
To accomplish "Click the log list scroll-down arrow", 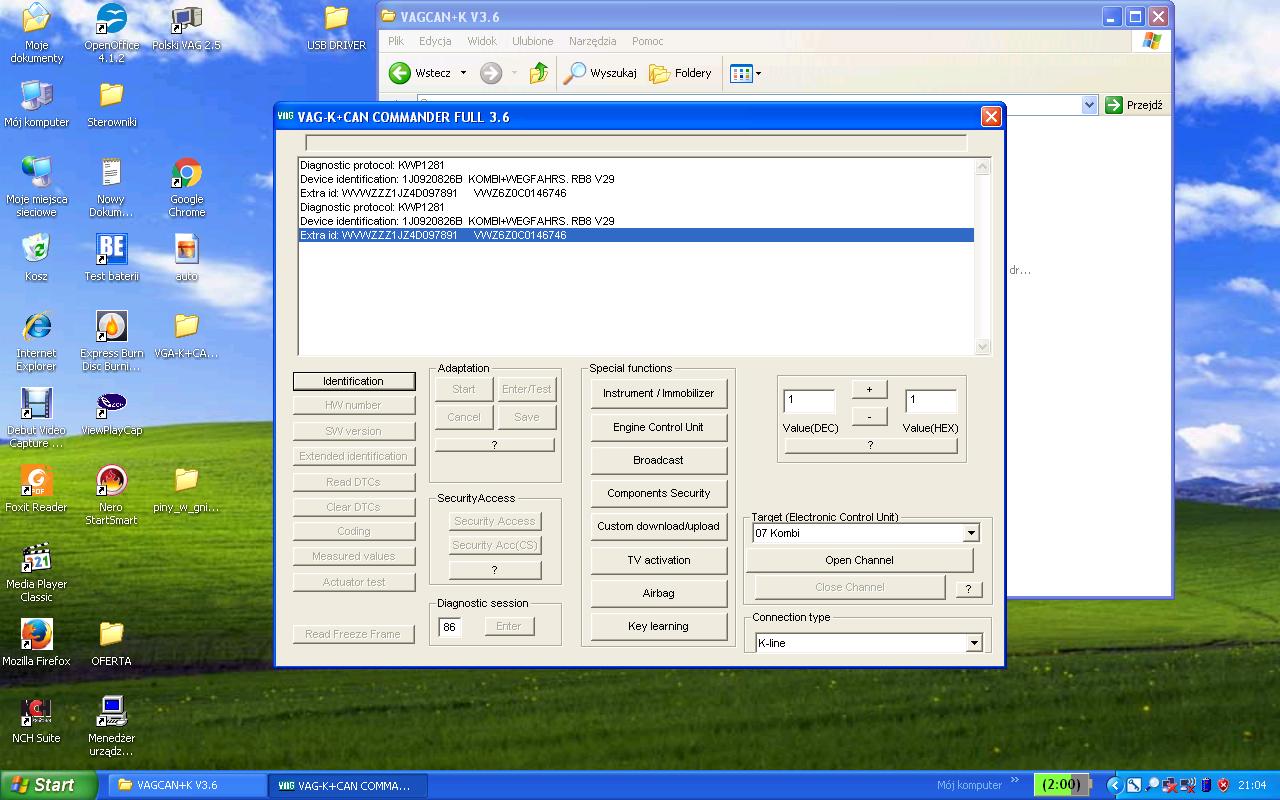I will click(982, 347).
